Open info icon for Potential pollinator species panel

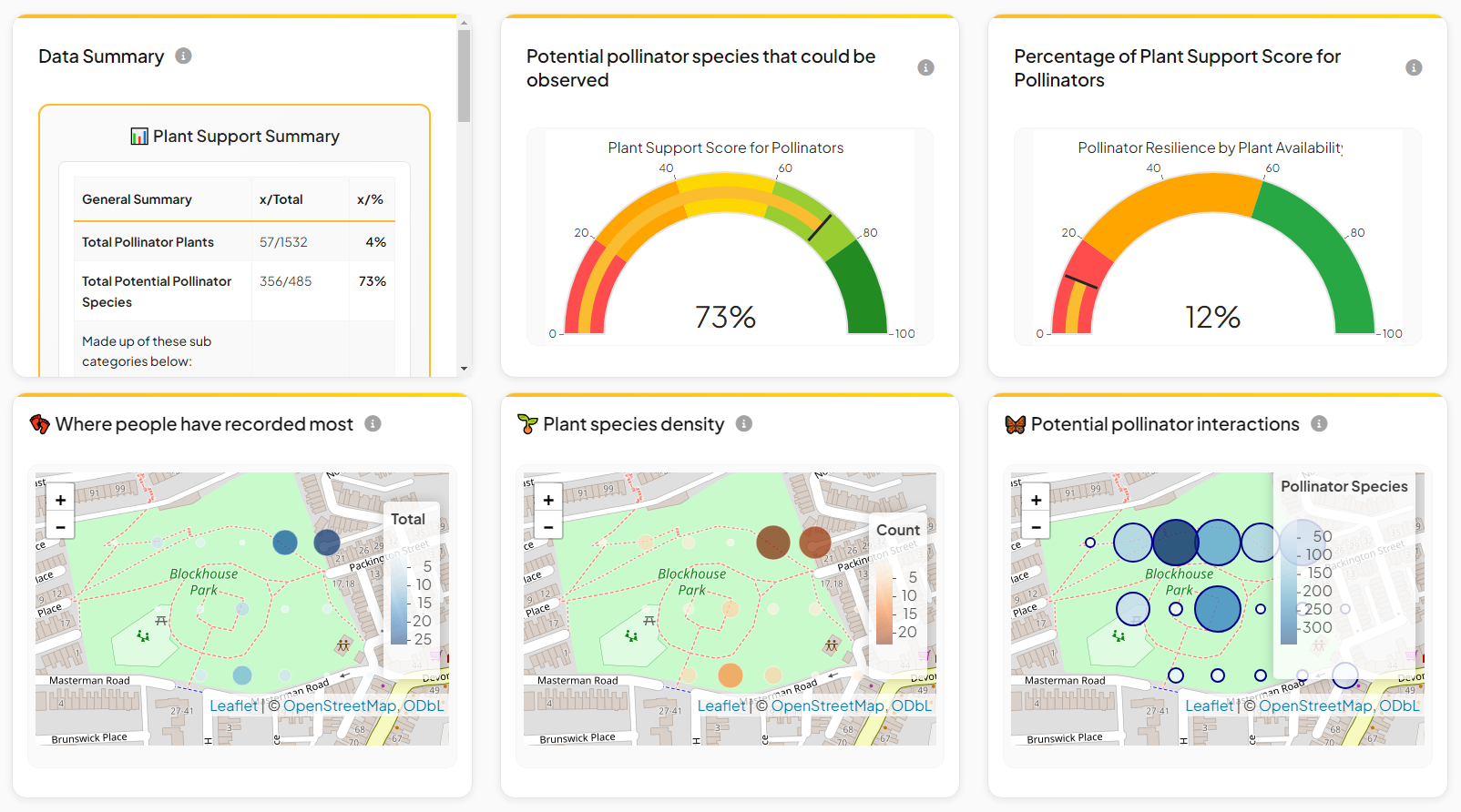[925, 68]
